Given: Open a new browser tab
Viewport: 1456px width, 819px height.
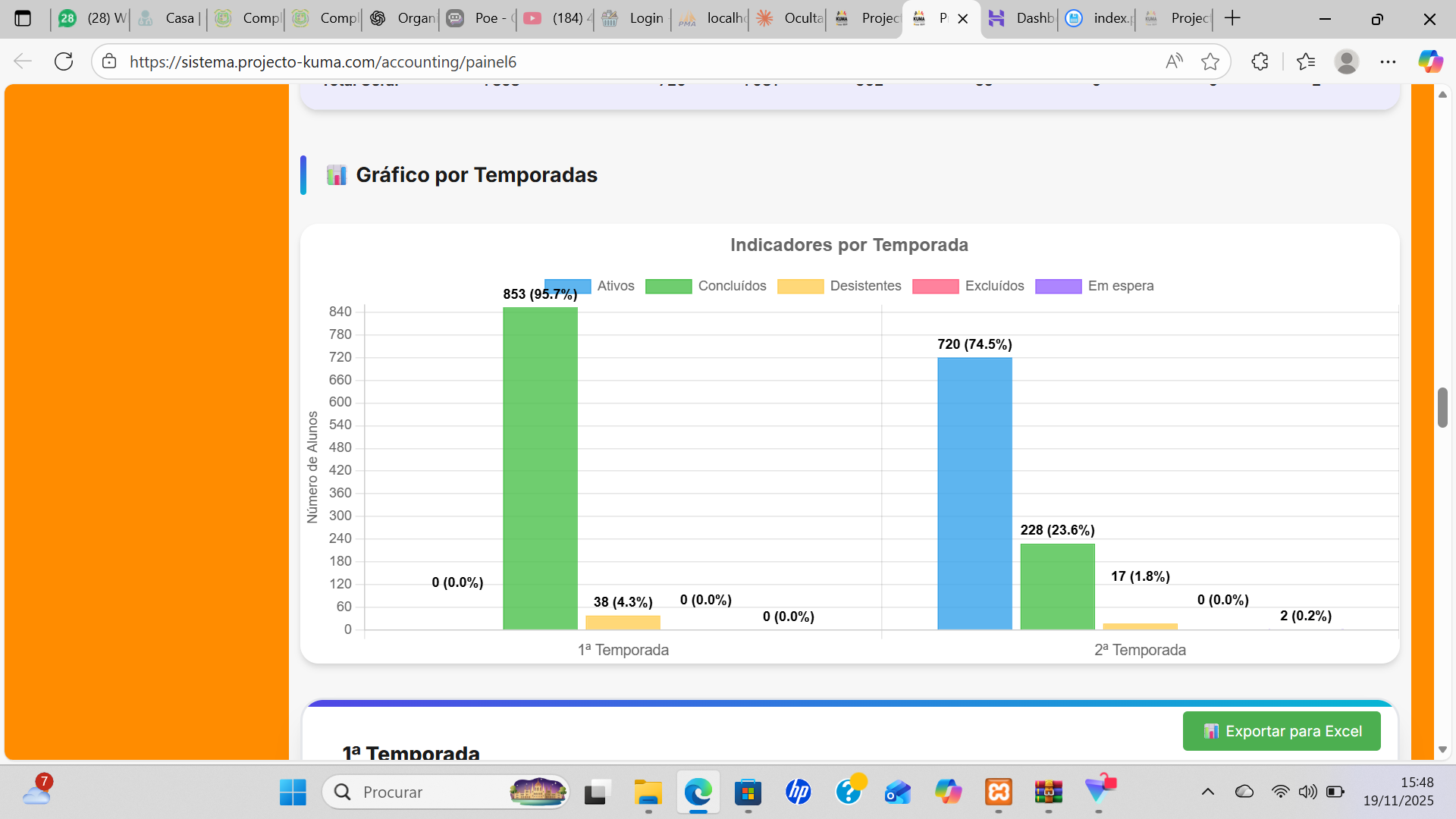Looking at the screenshot, I should click(1233, 18).
